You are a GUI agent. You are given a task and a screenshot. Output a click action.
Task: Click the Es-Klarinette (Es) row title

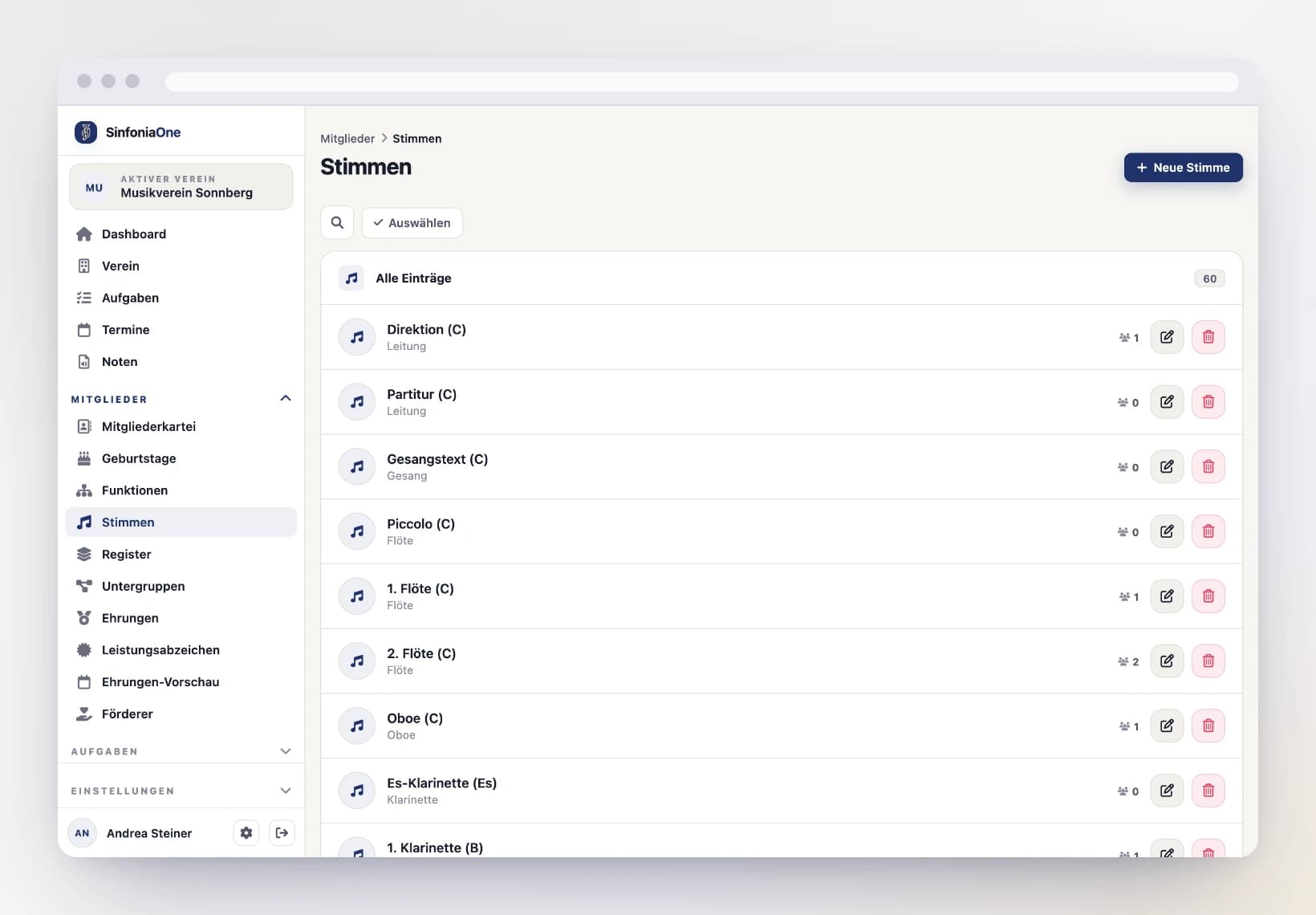[441, 783]
